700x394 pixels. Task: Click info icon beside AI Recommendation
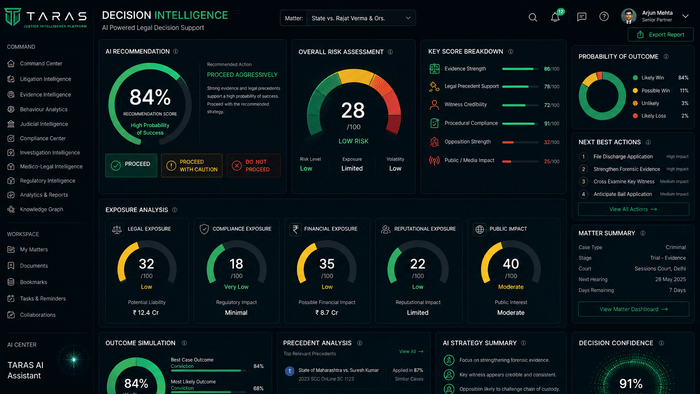tap(175, 52)
